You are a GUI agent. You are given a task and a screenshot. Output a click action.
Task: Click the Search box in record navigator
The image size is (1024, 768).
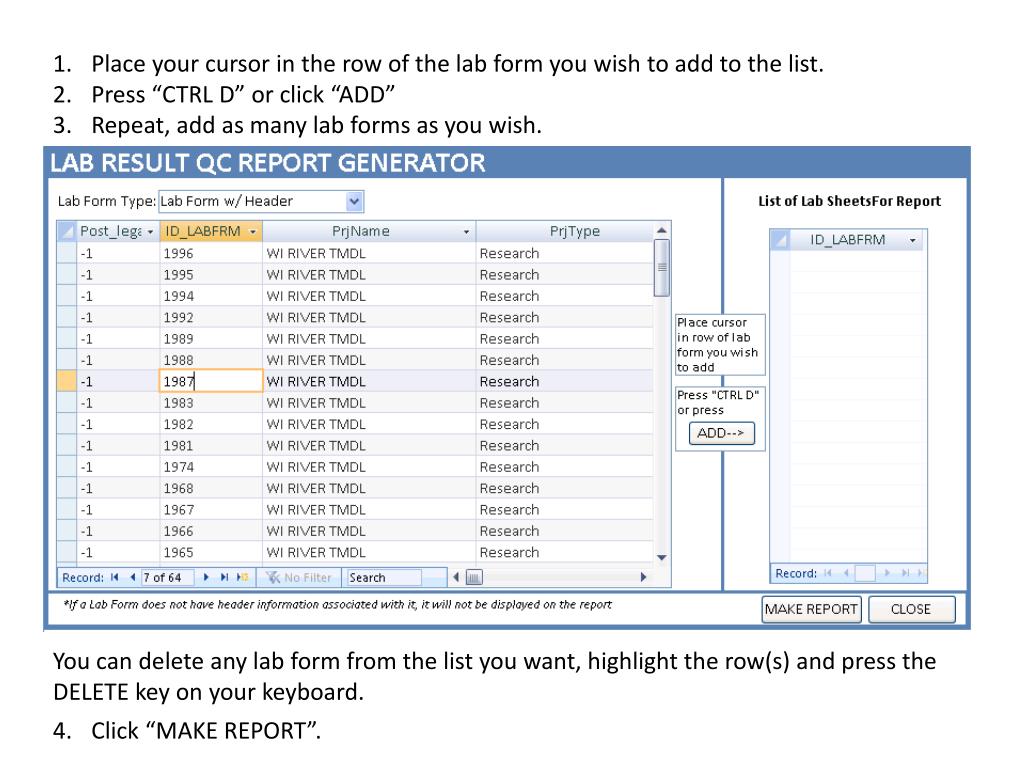click(384, 577)
